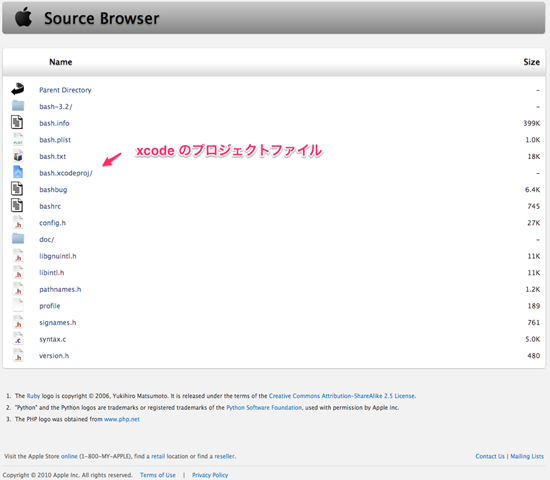Screen dimensions: 550x480
Task: Open the config.h file link
Action: pyautogui.click(x=53, y=223)
